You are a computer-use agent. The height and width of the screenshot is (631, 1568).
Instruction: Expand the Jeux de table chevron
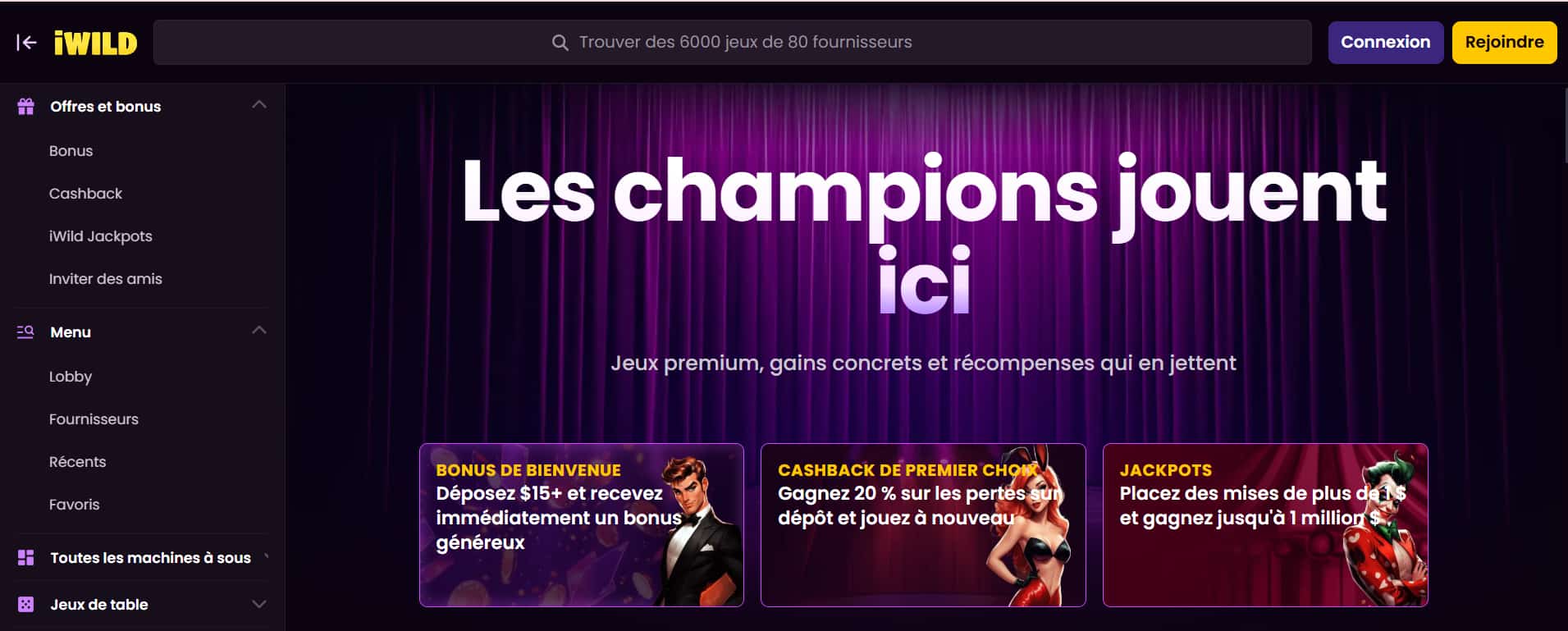pos(259,605)
